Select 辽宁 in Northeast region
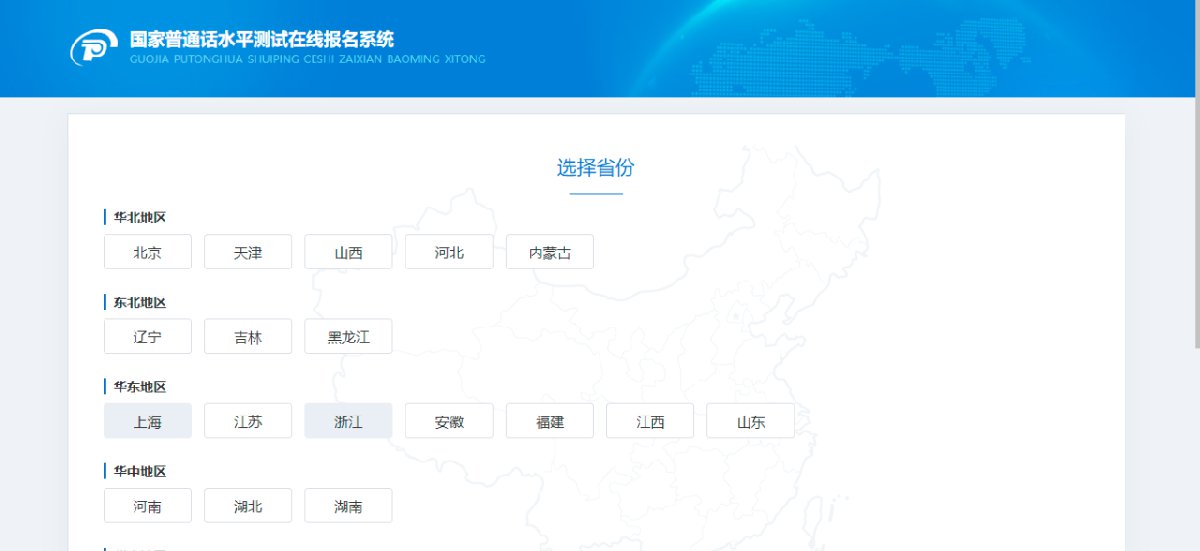The image size is (1200, 551). click(x=148, y=337)
